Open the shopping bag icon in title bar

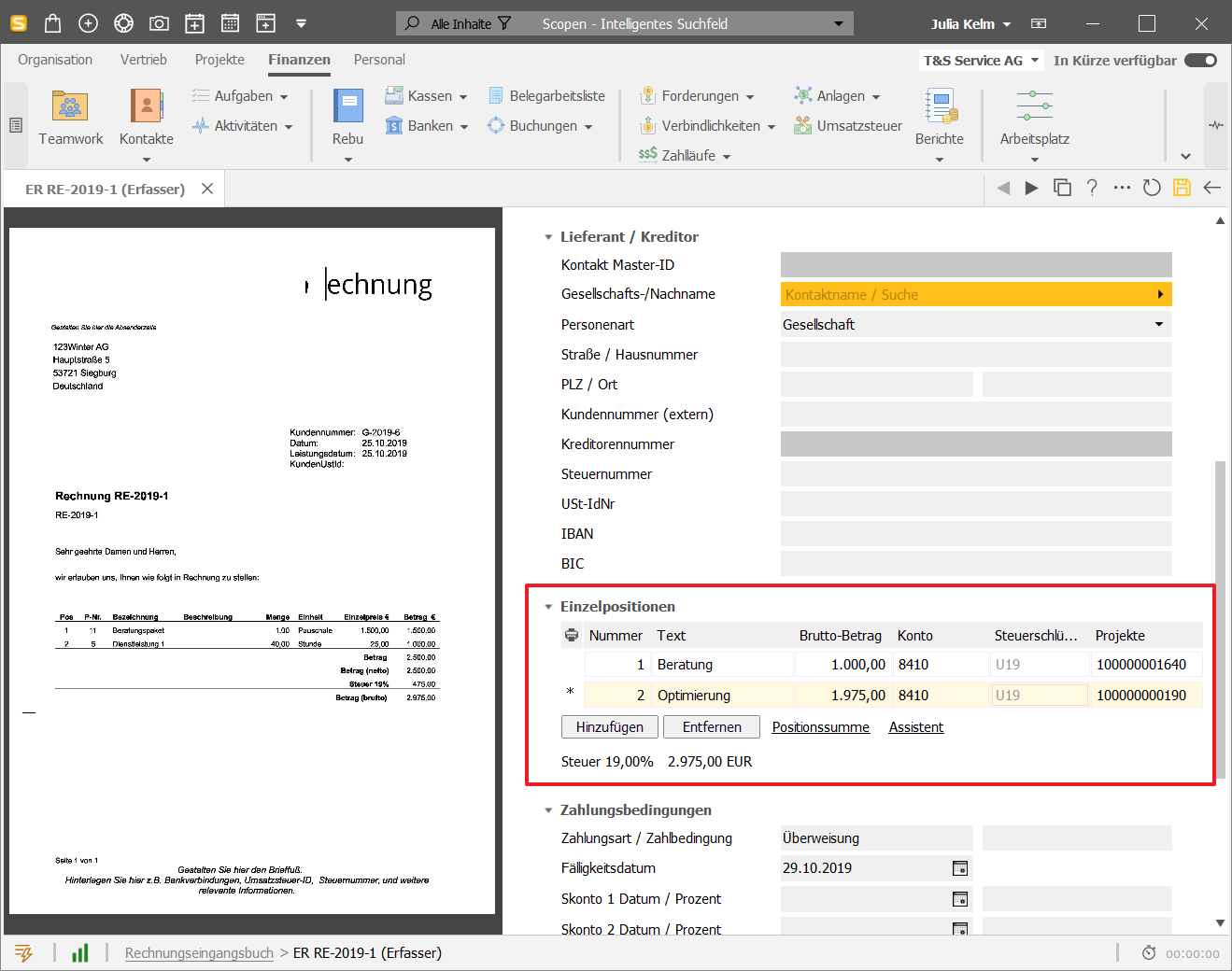coord(52,23)
